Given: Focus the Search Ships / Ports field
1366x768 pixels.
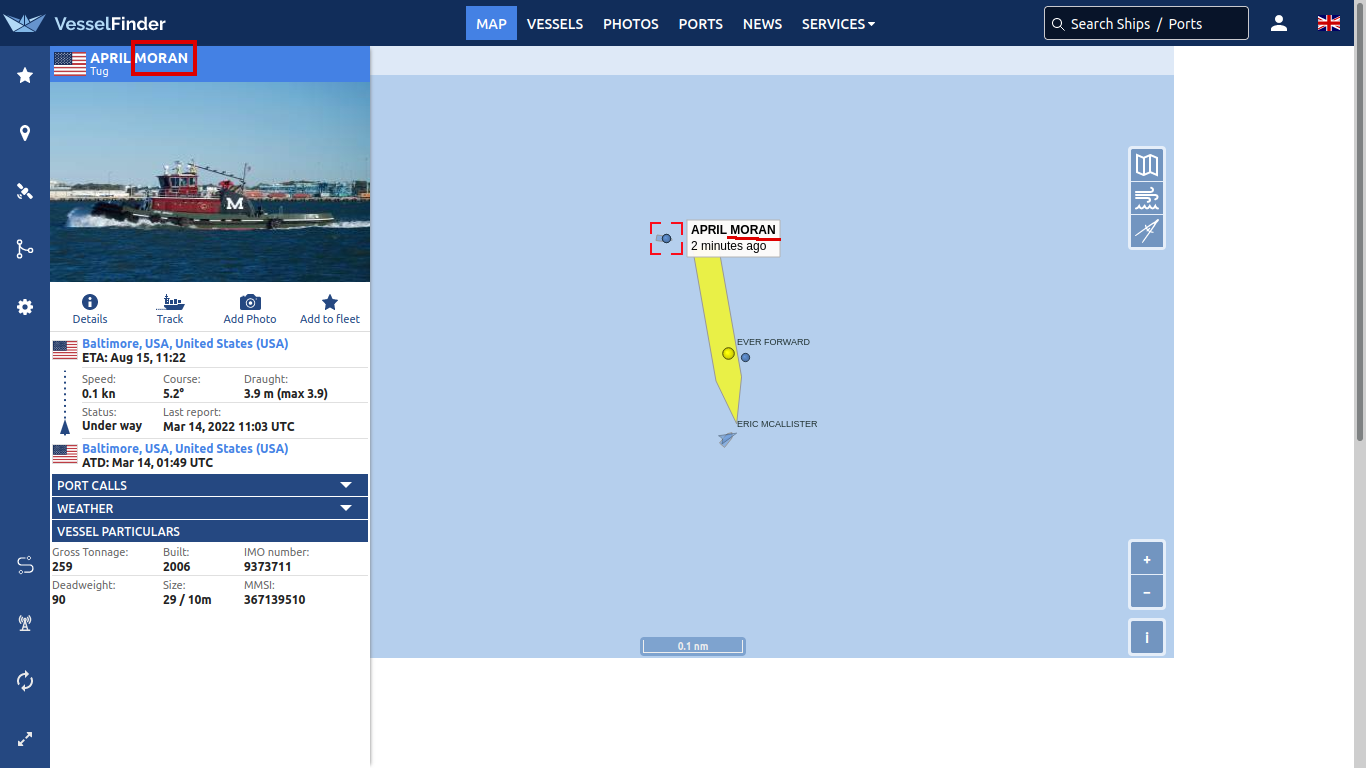Looking at the screenshot, I should [1146, 23].
